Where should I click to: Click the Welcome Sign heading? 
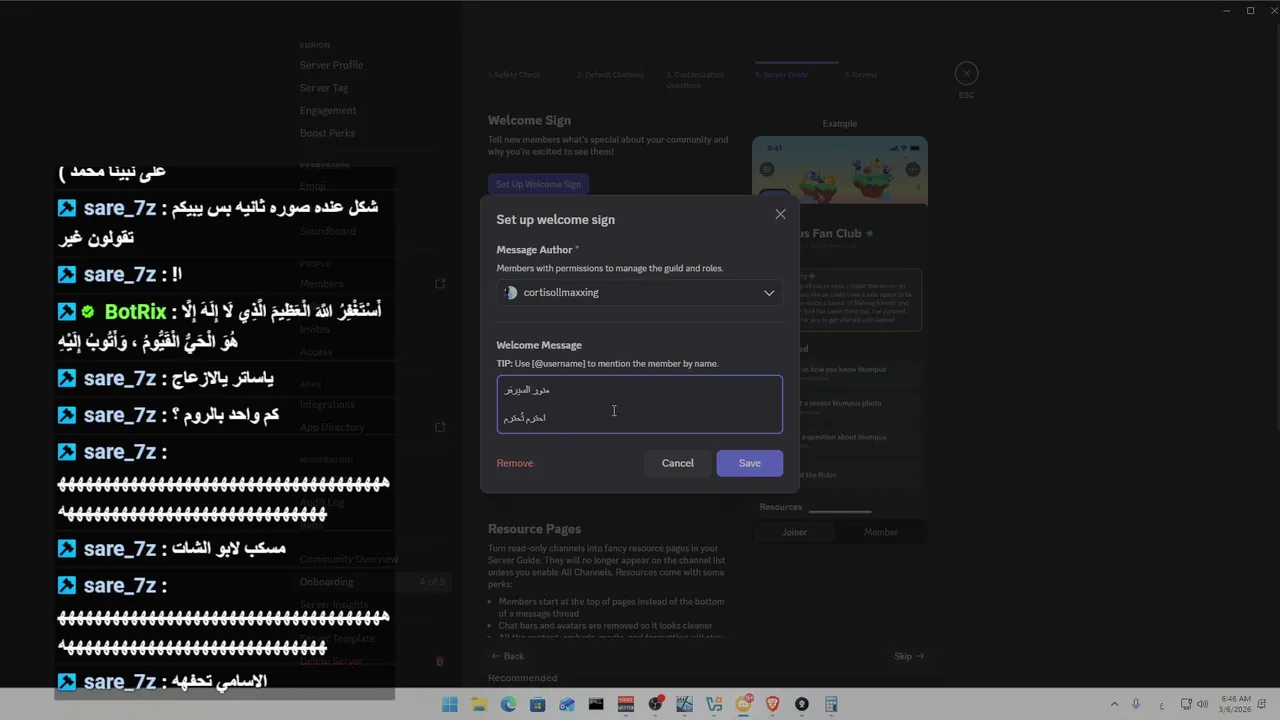[529, 120]
